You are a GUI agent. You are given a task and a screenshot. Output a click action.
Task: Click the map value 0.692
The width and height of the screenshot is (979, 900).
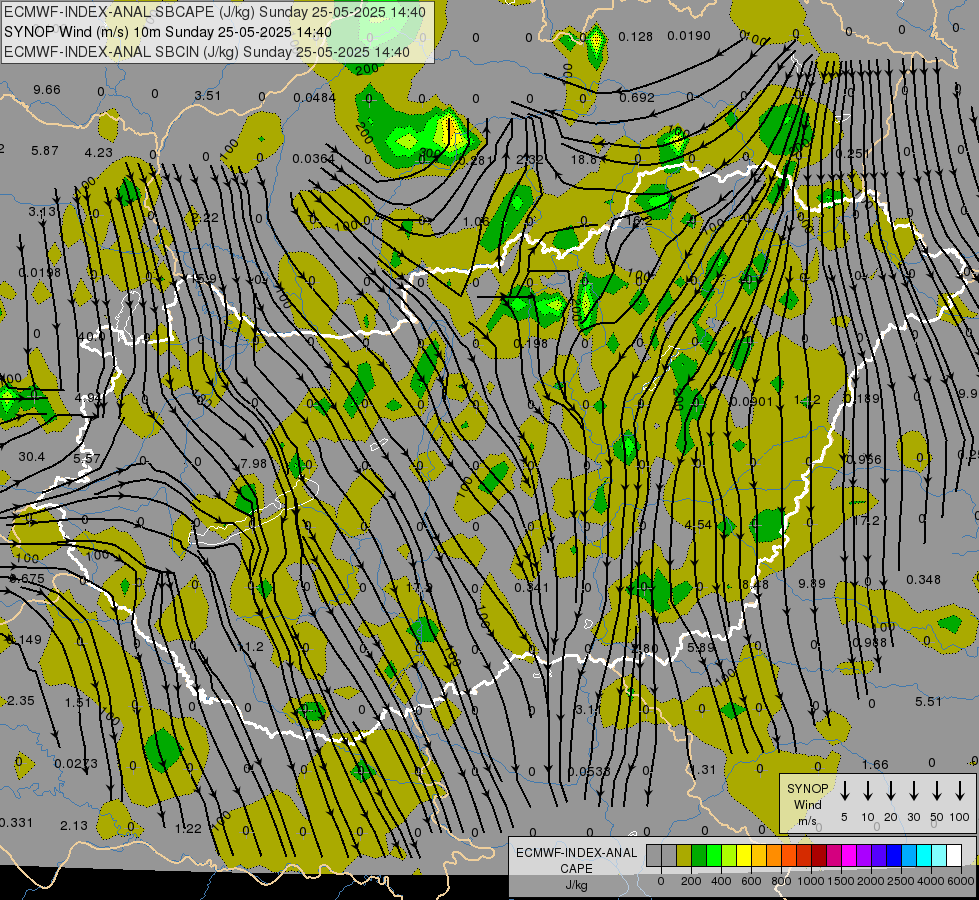(637, 98)
